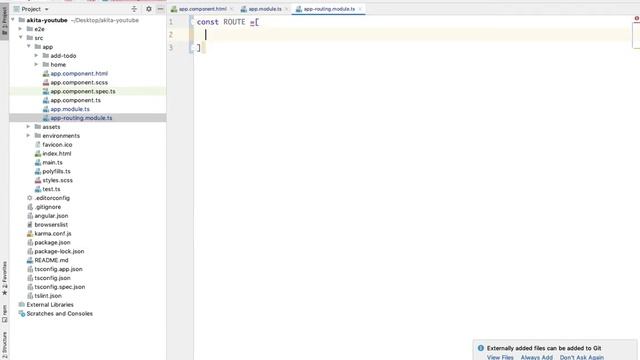This screenshot has height=360, width=640.
Task: Close the app-routing.module.ts tab
Action: [360, 9]
